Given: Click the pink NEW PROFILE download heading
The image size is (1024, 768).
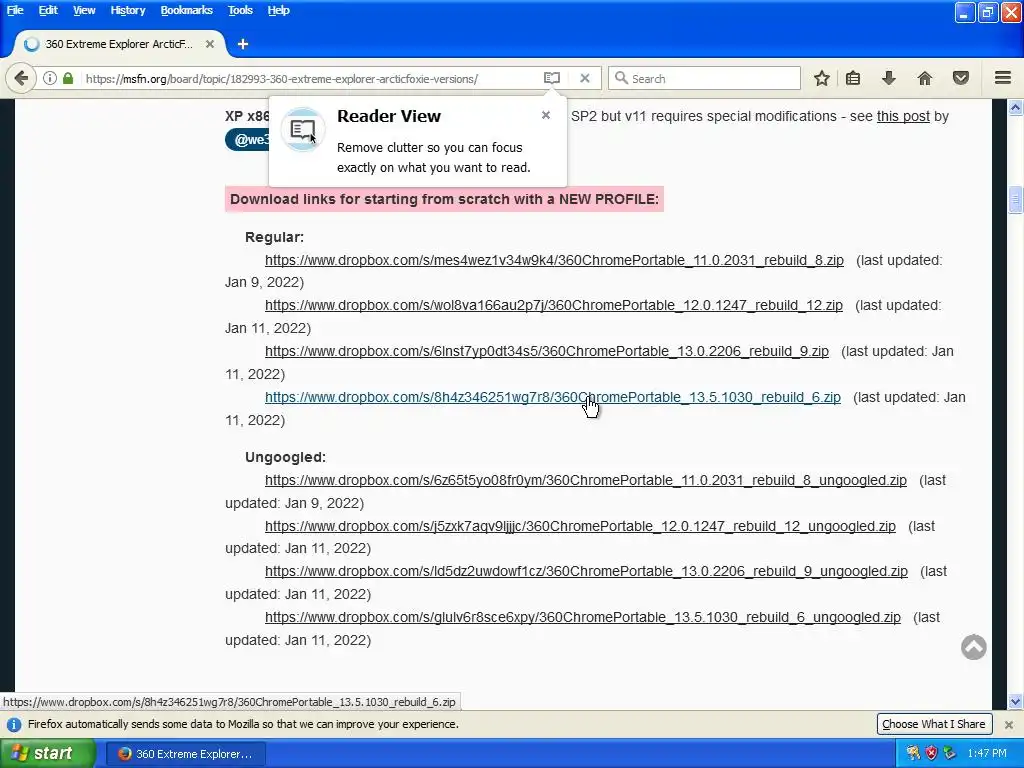Looking at the screenshot, I should click(444, 199).
